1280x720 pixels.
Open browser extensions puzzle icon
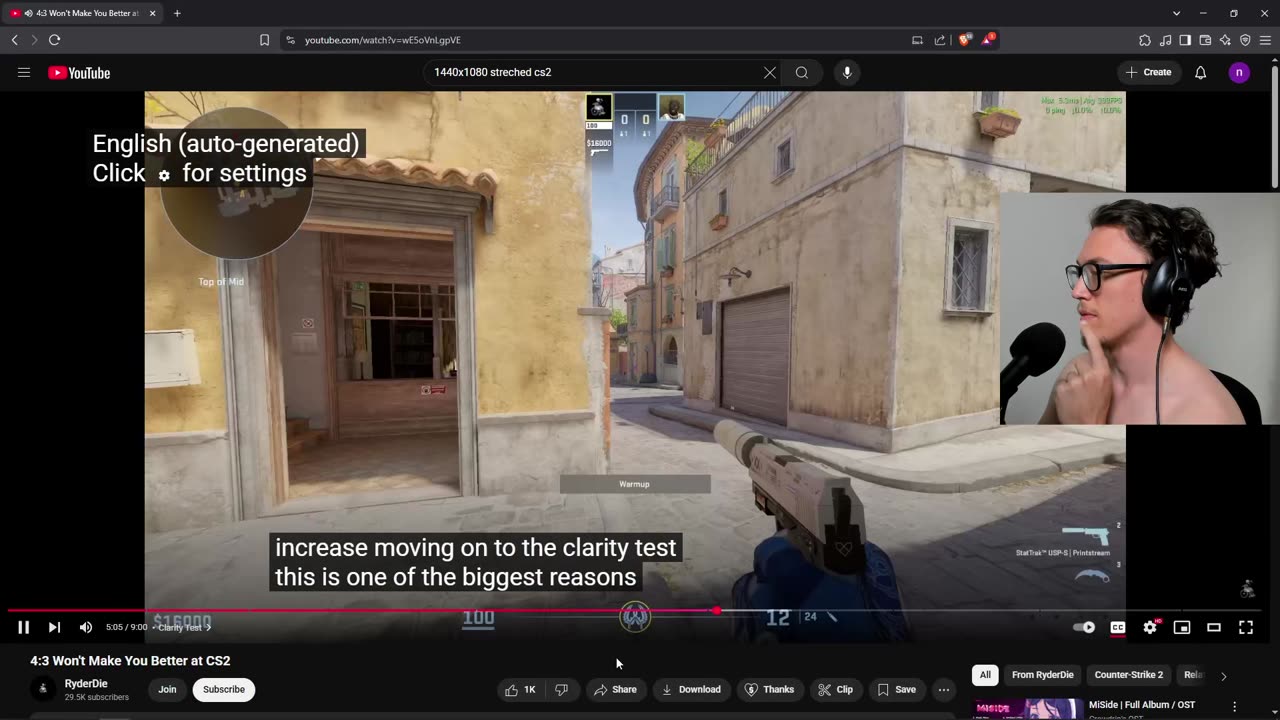pos(1145,40)
